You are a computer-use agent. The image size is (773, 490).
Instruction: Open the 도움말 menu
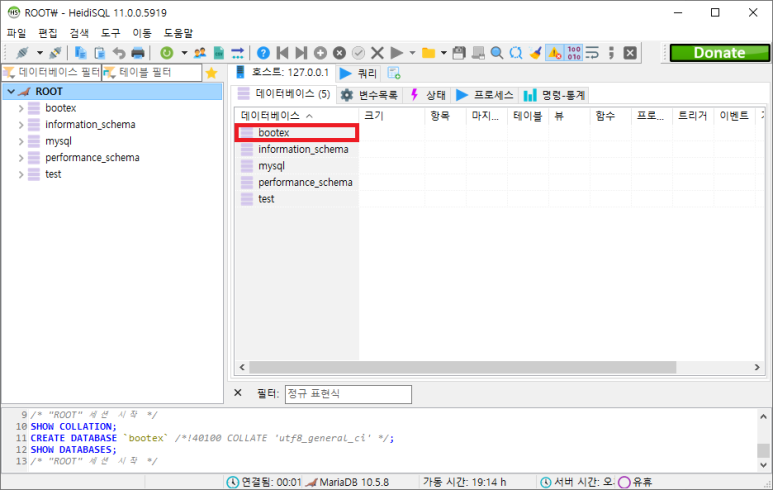pos(178,33)
